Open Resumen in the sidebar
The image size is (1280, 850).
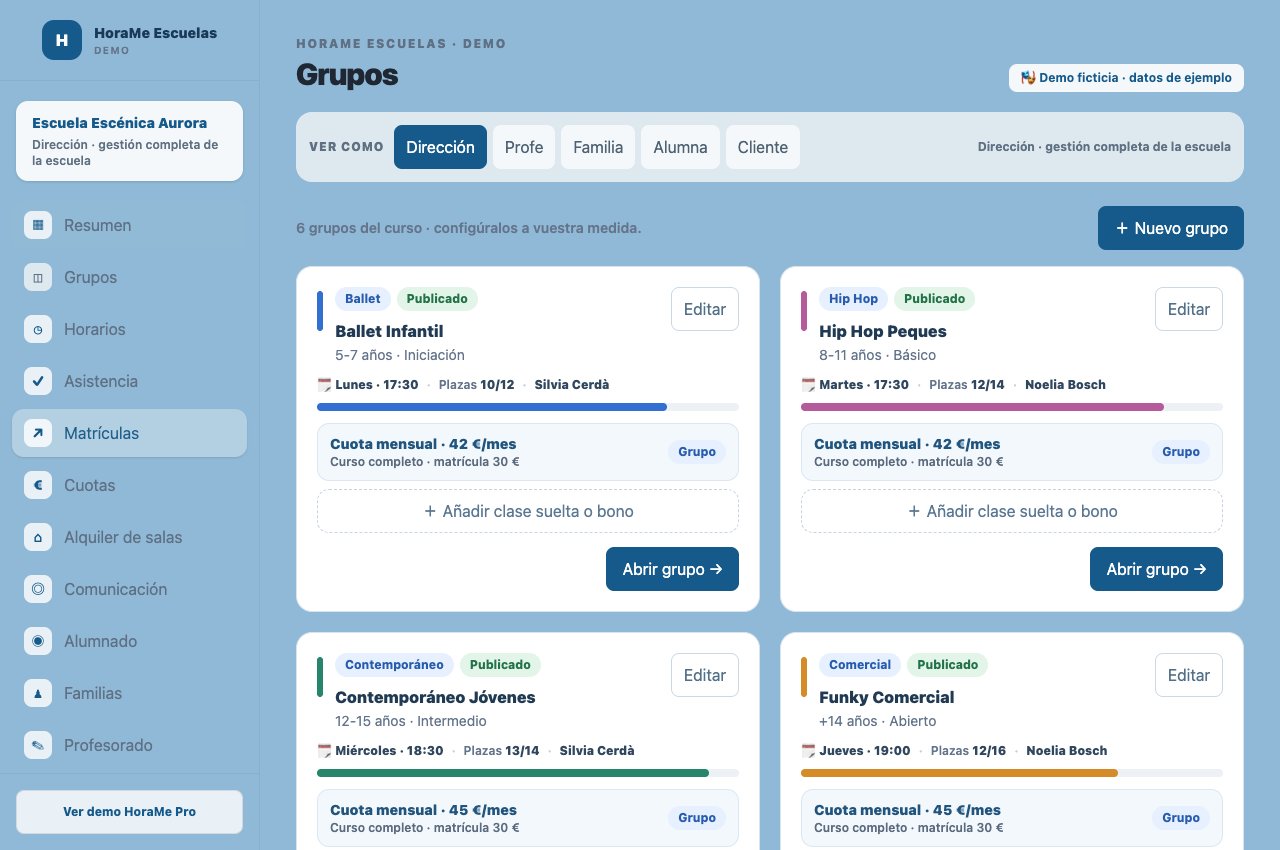129,225
